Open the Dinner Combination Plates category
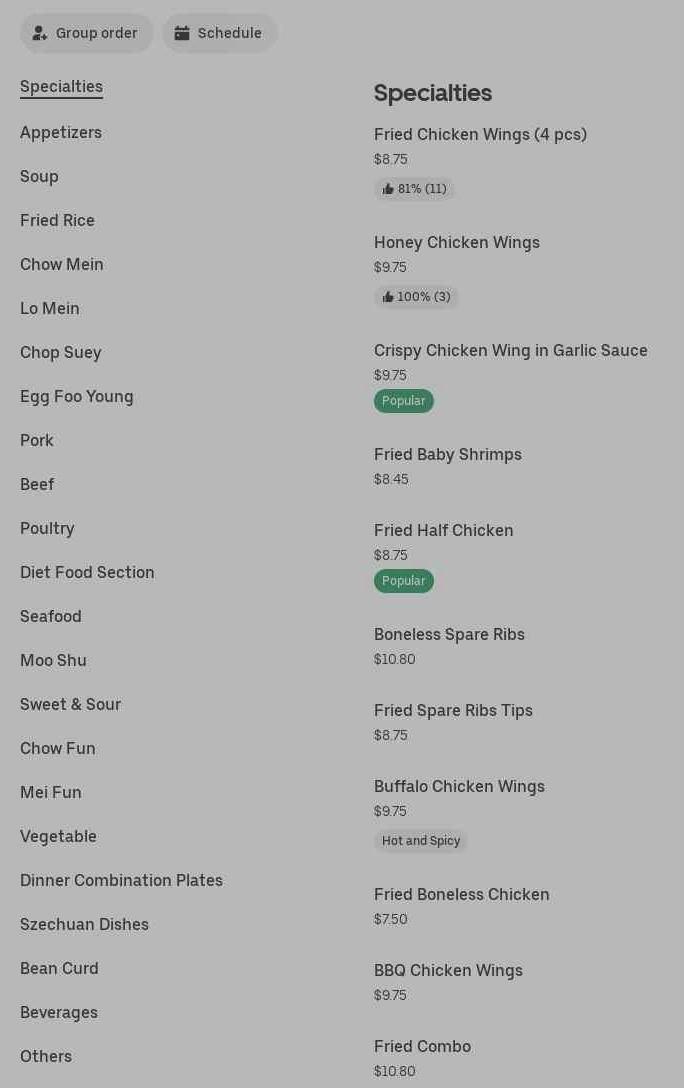 tap(121, 880)
